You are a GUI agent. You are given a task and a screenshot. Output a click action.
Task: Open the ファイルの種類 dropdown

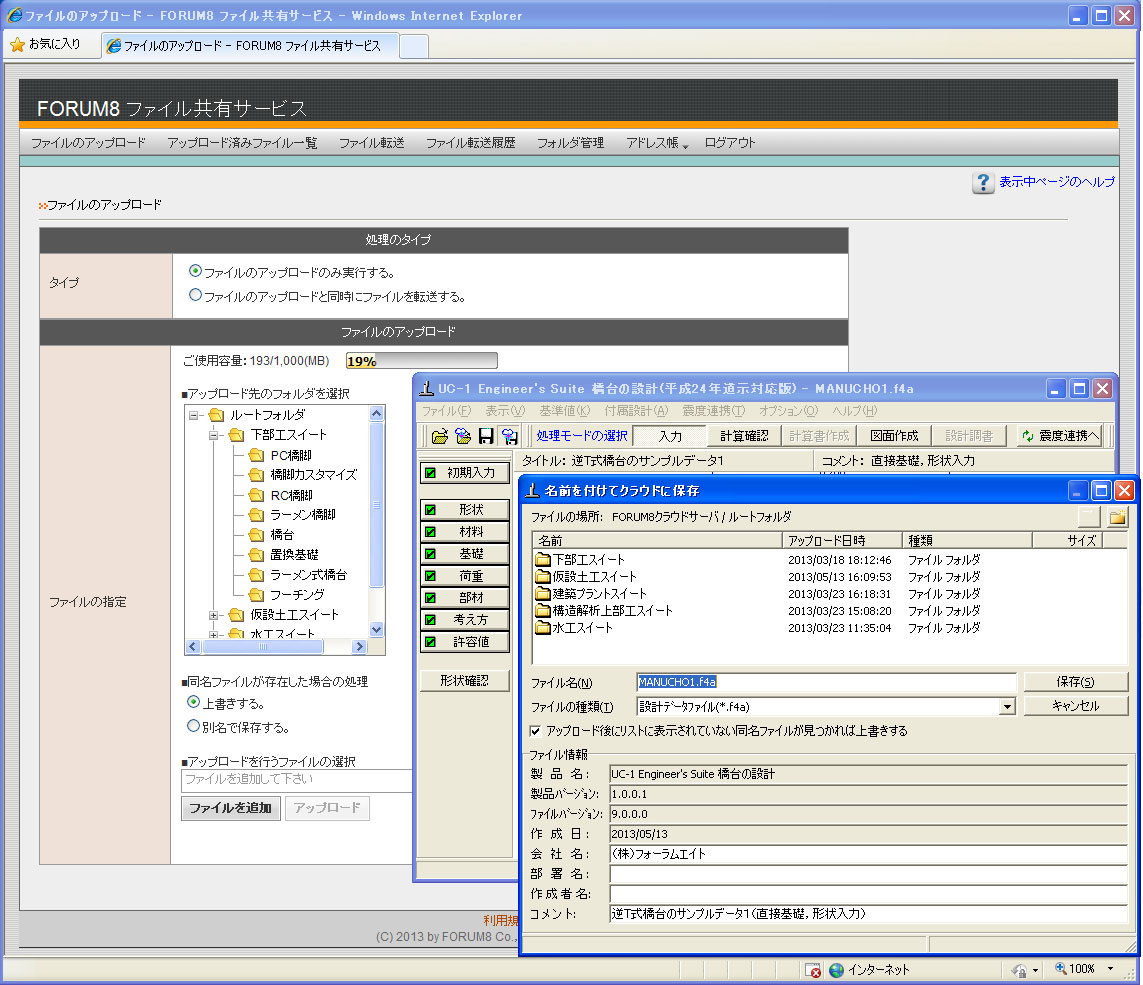pyautogui.click(x=1007, y=706)
